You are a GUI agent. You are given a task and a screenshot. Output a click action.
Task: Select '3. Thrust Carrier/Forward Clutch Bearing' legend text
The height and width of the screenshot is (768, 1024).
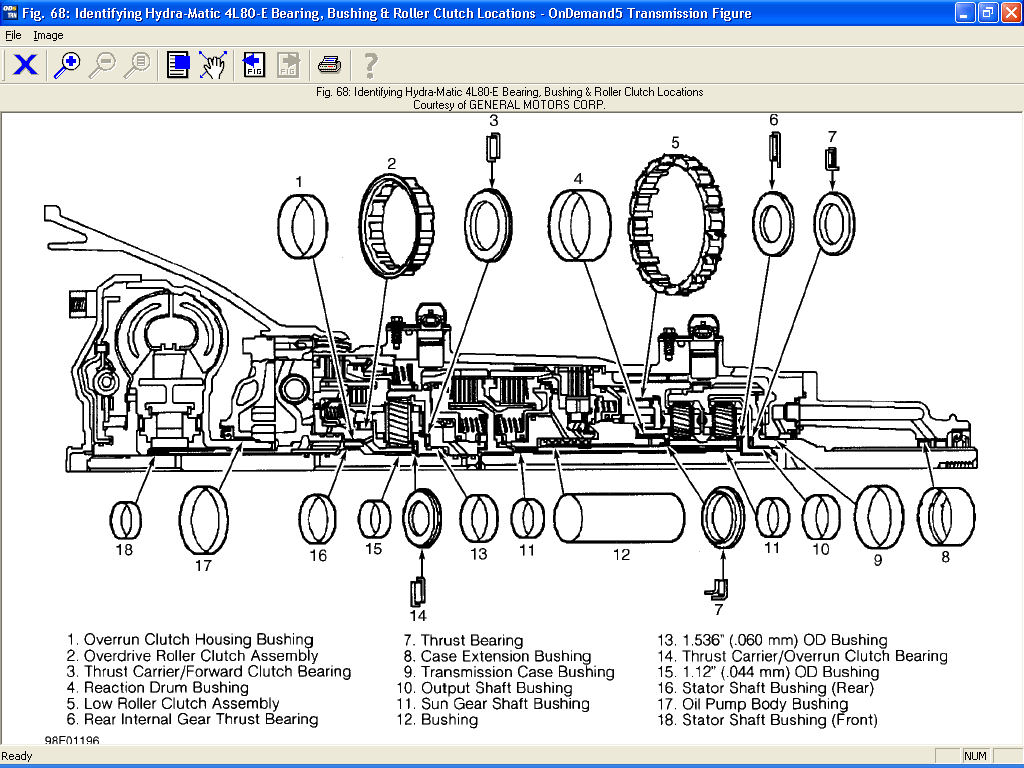208,671
